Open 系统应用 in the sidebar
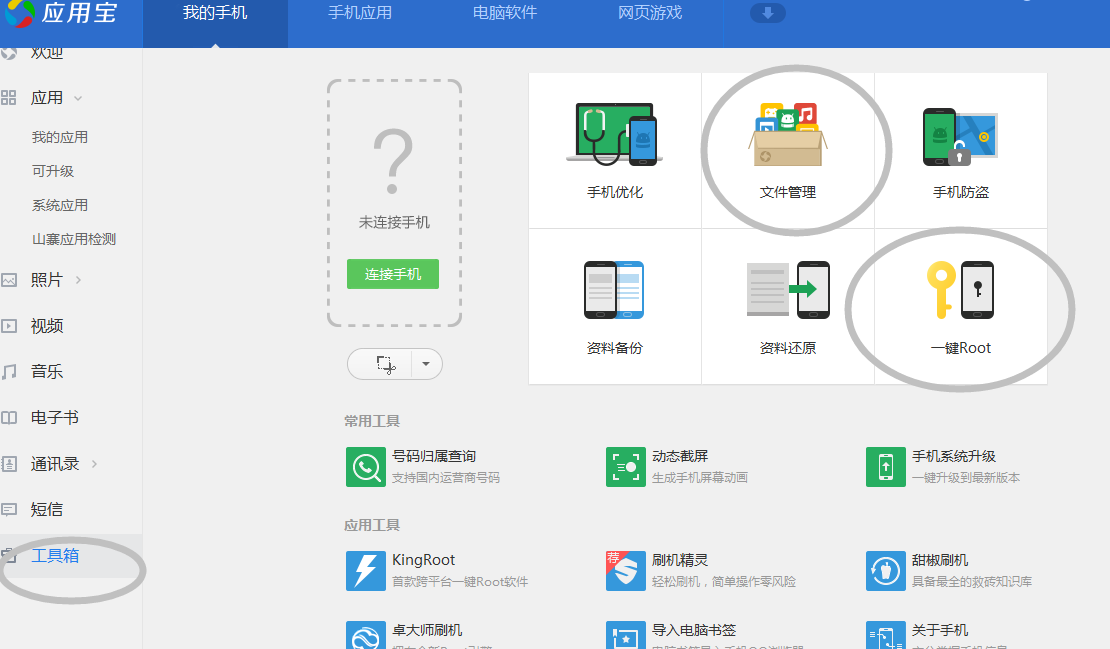The width and height of the screenshot is (1110, 649). (x=60, y=205)
